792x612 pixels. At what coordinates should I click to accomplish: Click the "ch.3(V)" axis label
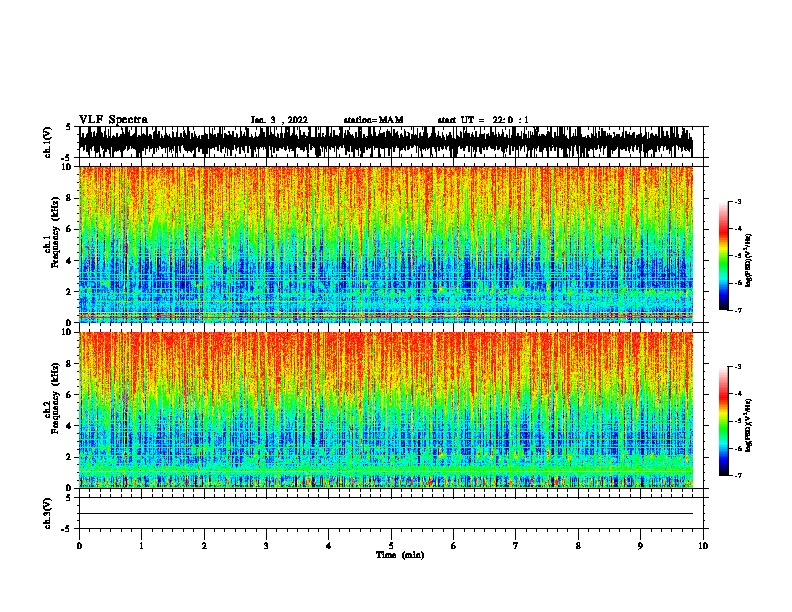[x=48, y=513]
